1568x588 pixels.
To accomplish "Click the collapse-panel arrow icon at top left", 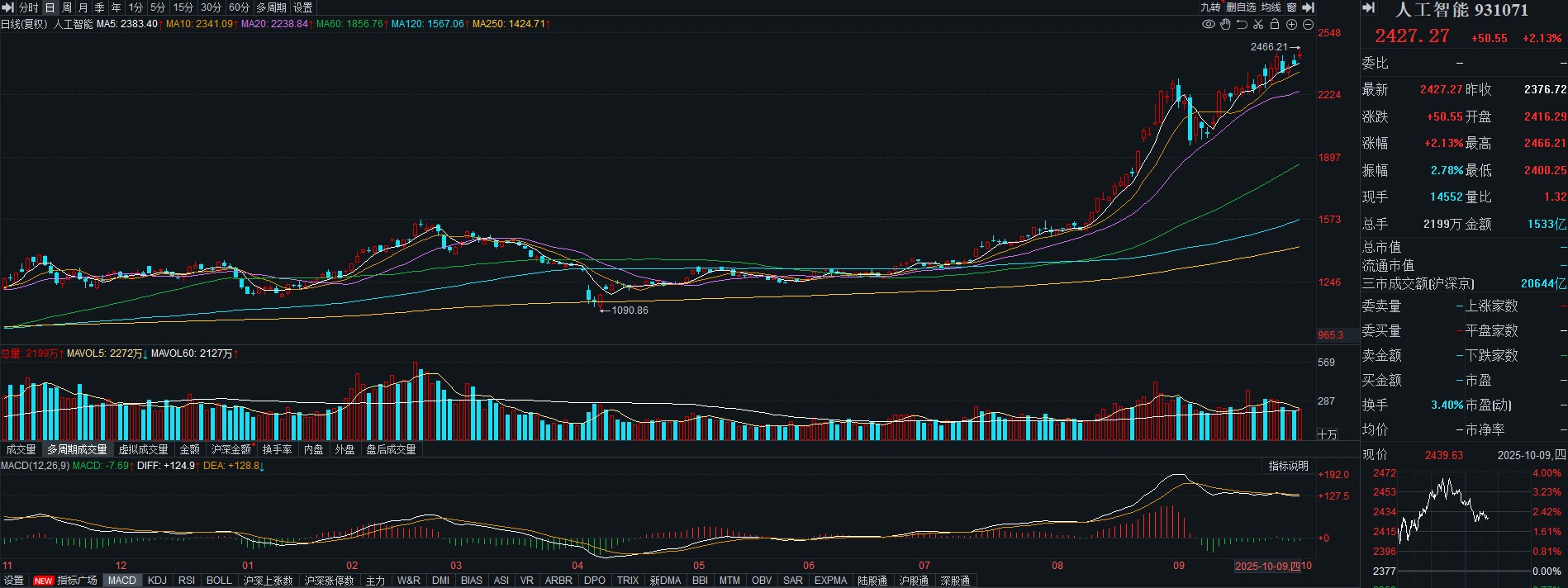I will [8, 7].
